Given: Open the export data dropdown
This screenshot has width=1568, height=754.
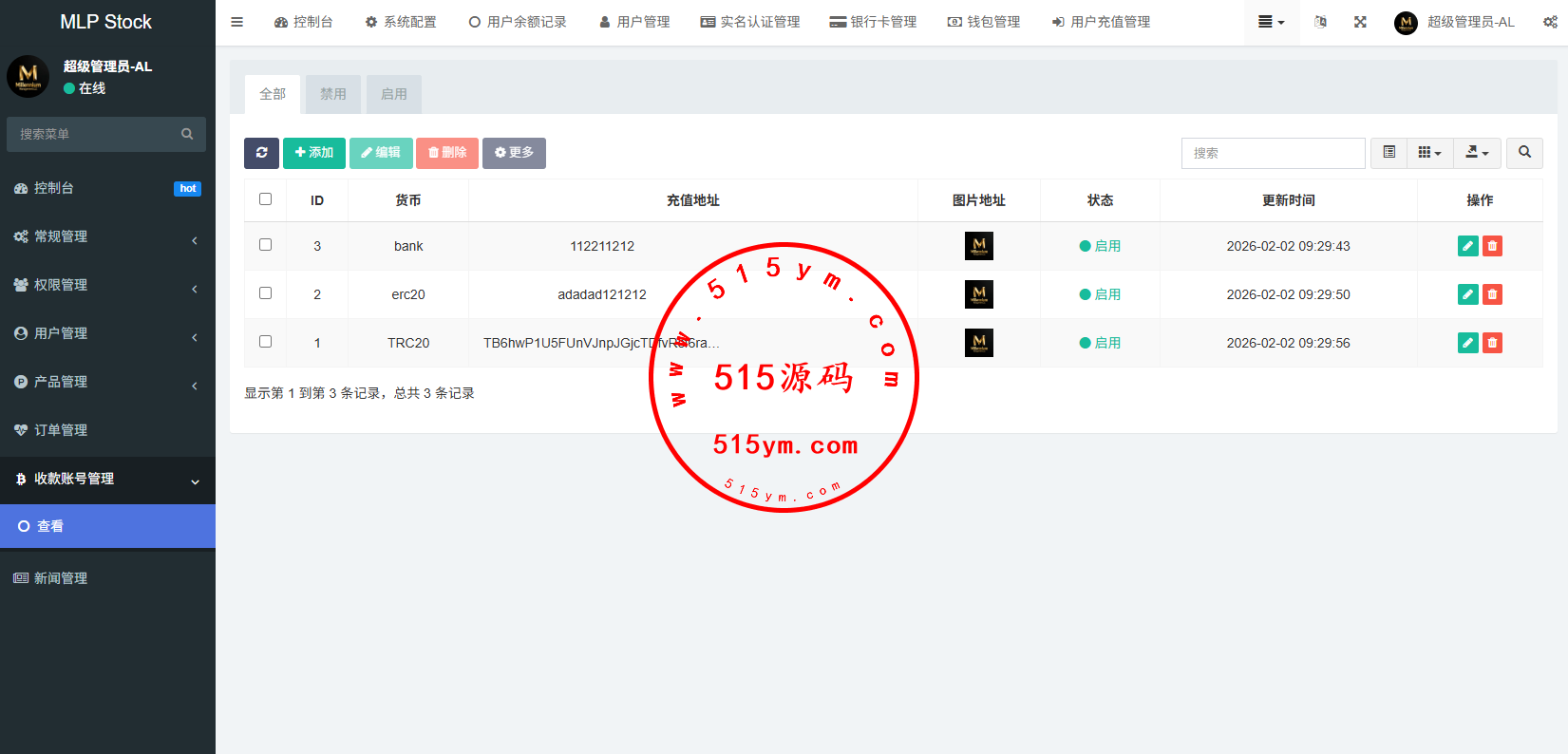Looking at the screenshot, I should (x=1477, y=153).
